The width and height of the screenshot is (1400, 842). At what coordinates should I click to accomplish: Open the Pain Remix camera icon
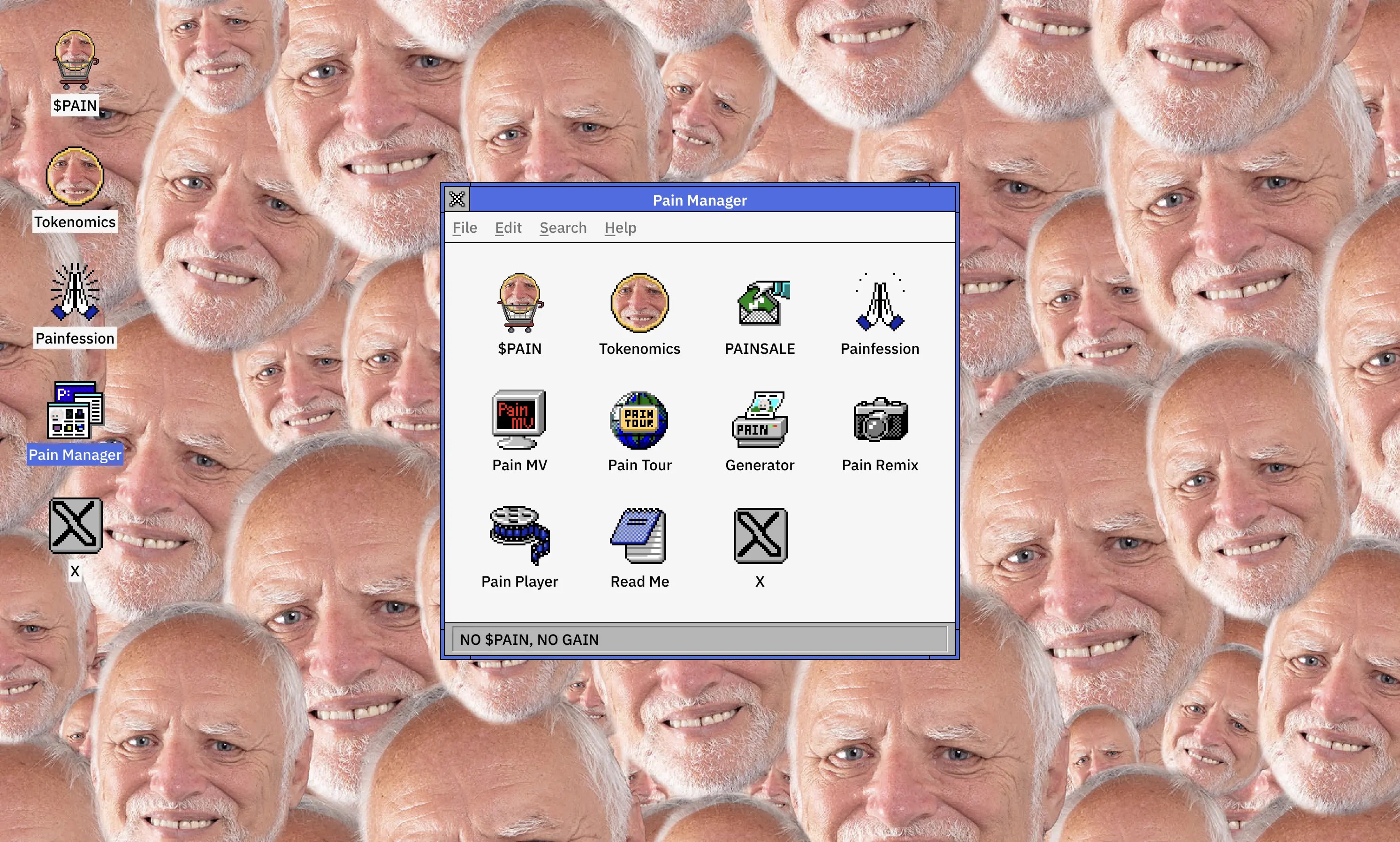point(880,421)
